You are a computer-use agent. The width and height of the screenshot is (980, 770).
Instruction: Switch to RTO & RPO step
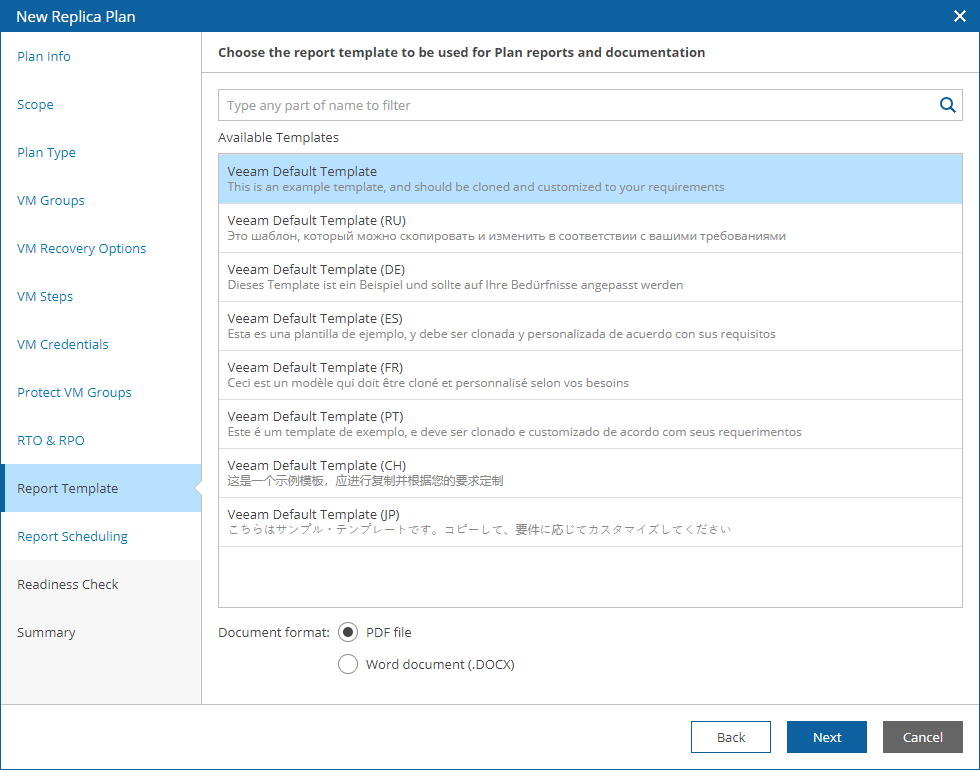pos(51,441)
